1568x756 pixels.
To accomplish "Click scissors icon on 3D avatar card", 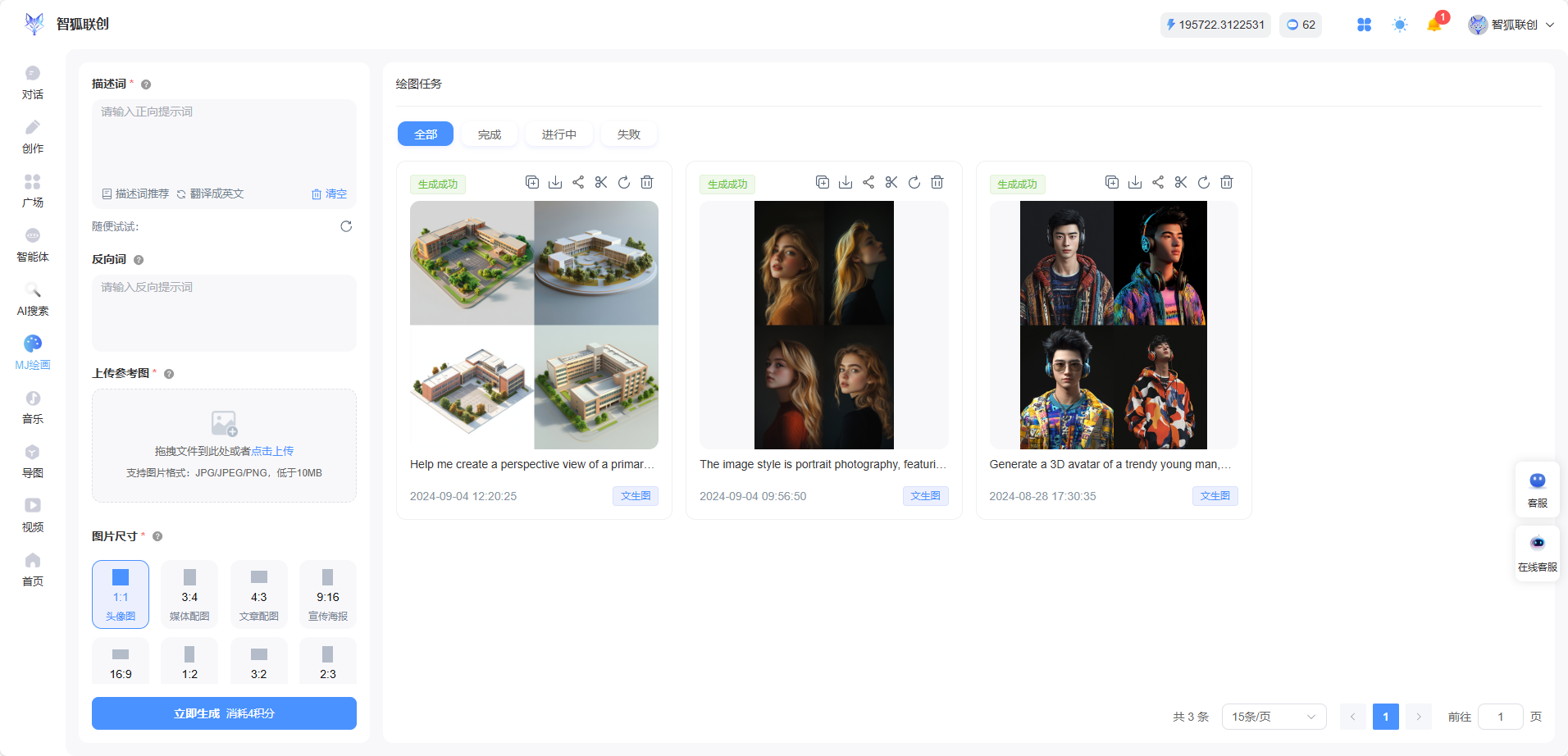I will [x=1181, y=182].
